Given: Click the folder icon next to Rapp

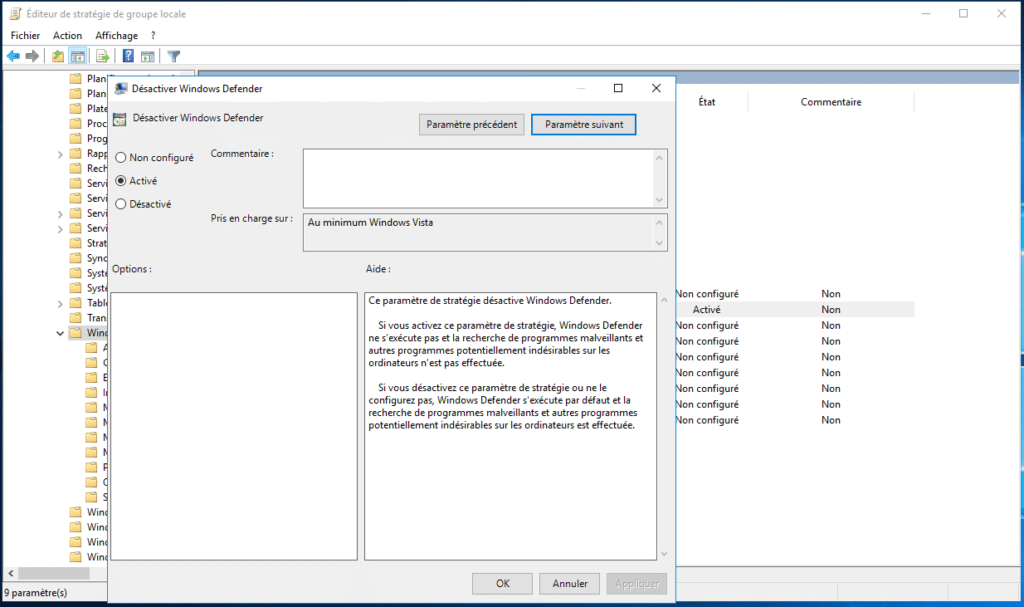Looking at the screenshot, I should pos(76,154).
